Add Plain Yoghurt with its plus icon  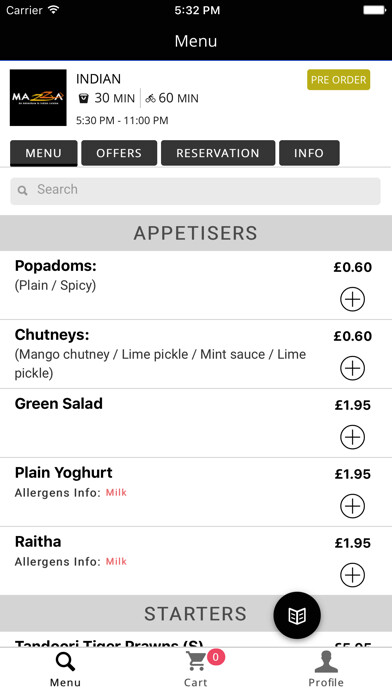pyautogui.click(x=352, y=506)
